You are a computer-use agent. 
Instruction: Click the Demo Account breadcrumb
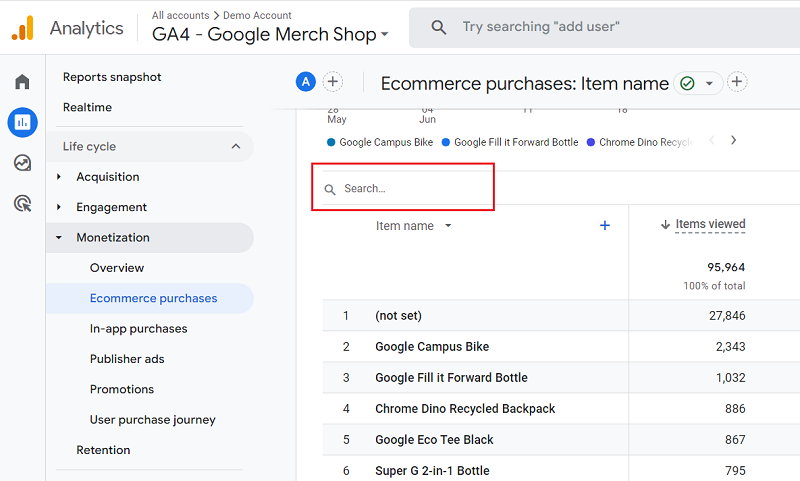pos(257,15)
